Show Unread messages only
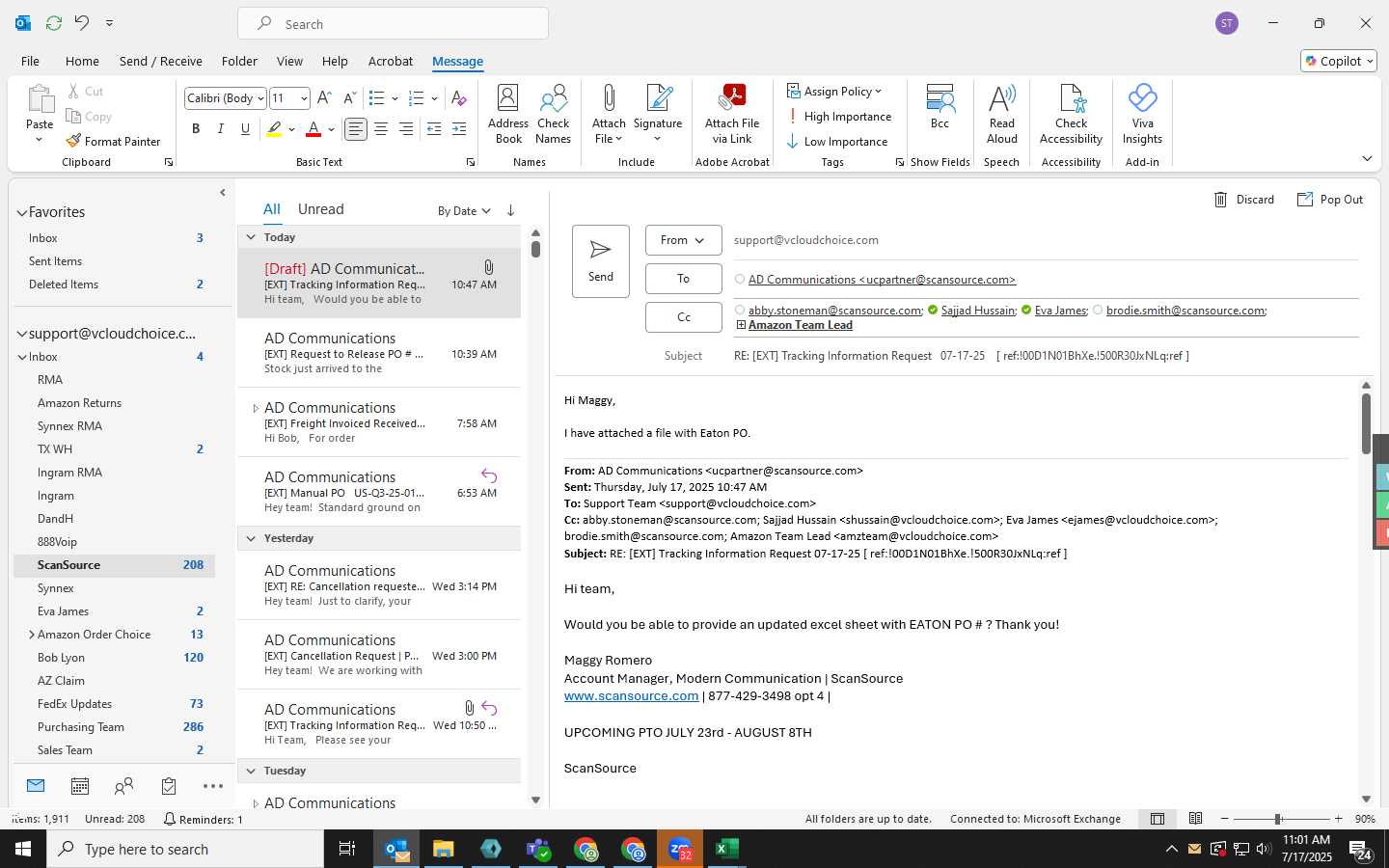 tap(321, 209)
